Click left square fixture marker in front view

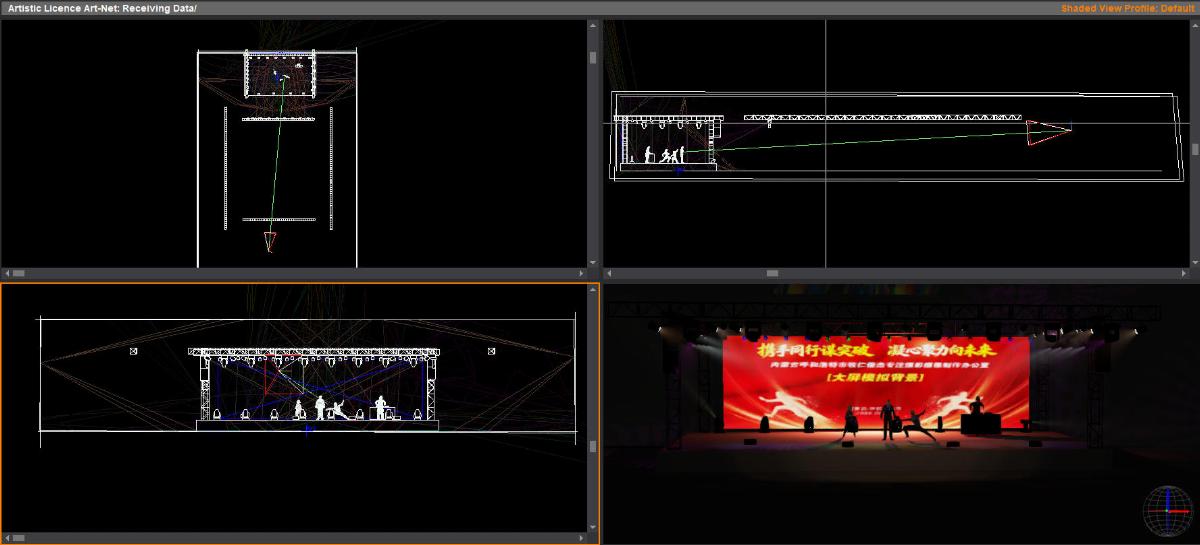[x=133, y=351]
